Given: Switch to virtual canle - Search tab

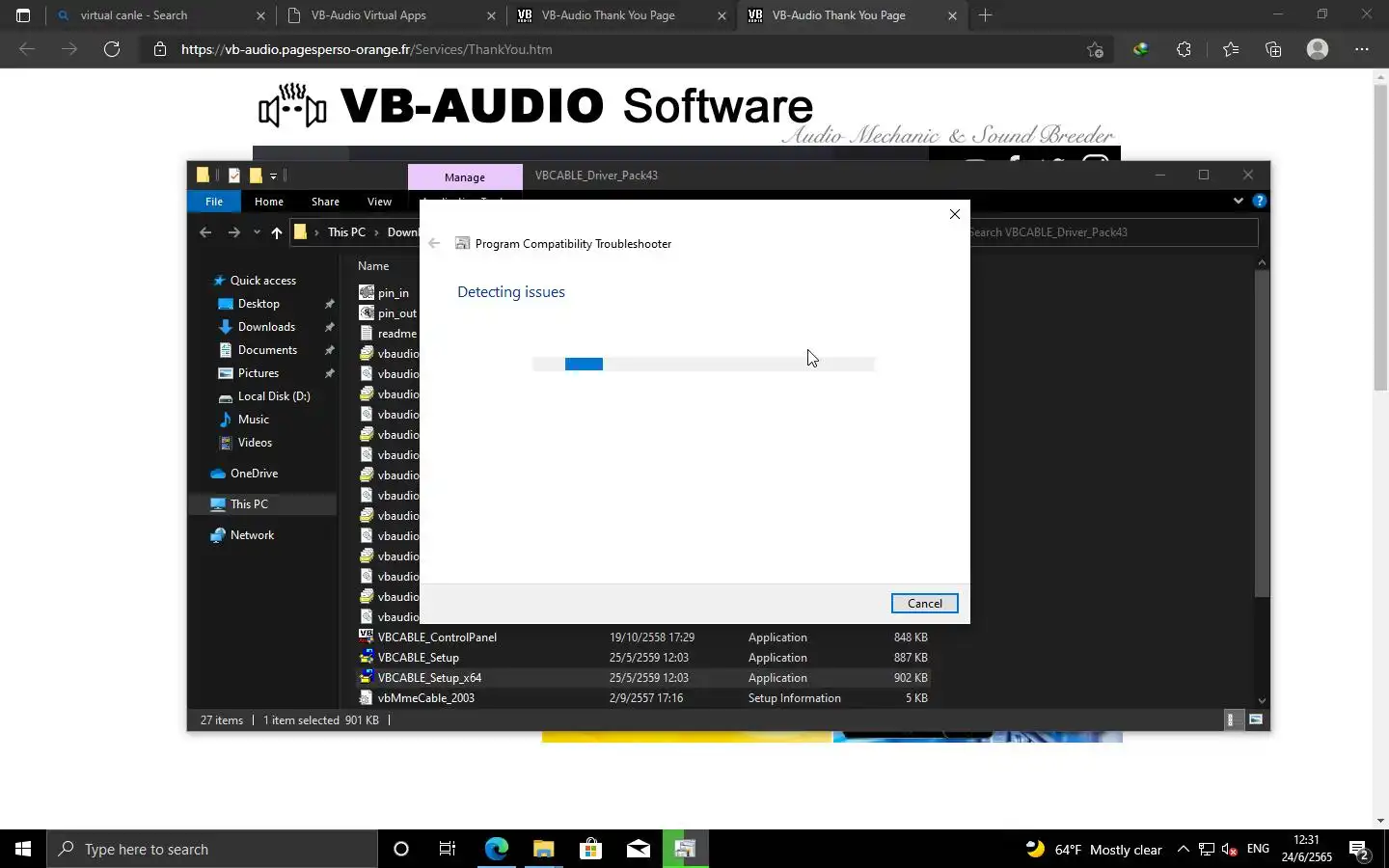Looking at the screenshot, I should click(161, 15).
